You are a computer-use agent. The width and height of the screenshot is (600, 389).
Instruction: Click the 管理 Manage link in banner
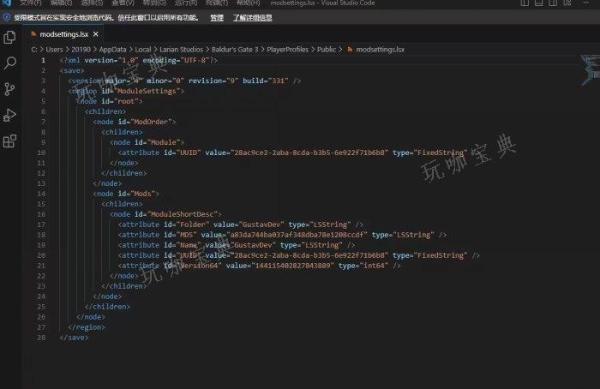(x=217, y=18)
